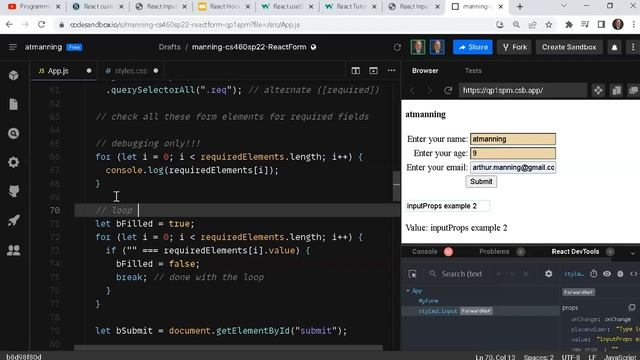Click the sandbox refresh icon near avatars
Image resolution: width=640 pixels, height=360 pixels.
[397, 47]
